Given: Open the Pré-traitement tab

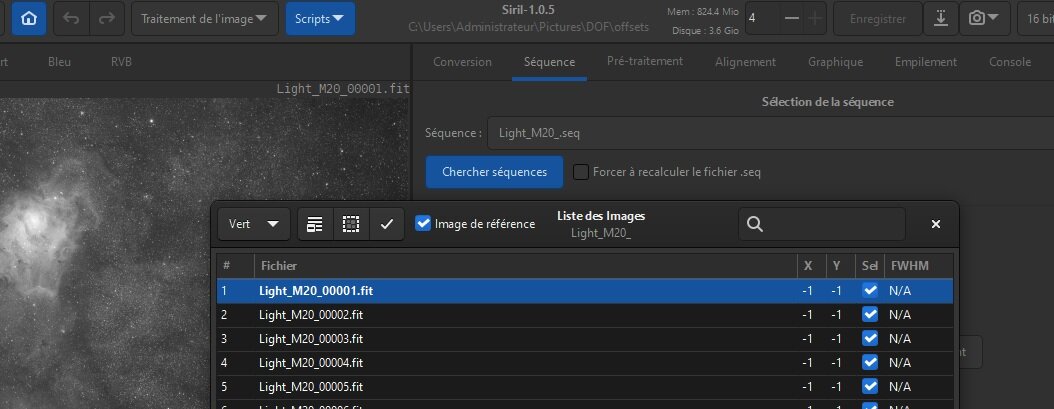Looking at the screenshot, I should click(645, 61).
